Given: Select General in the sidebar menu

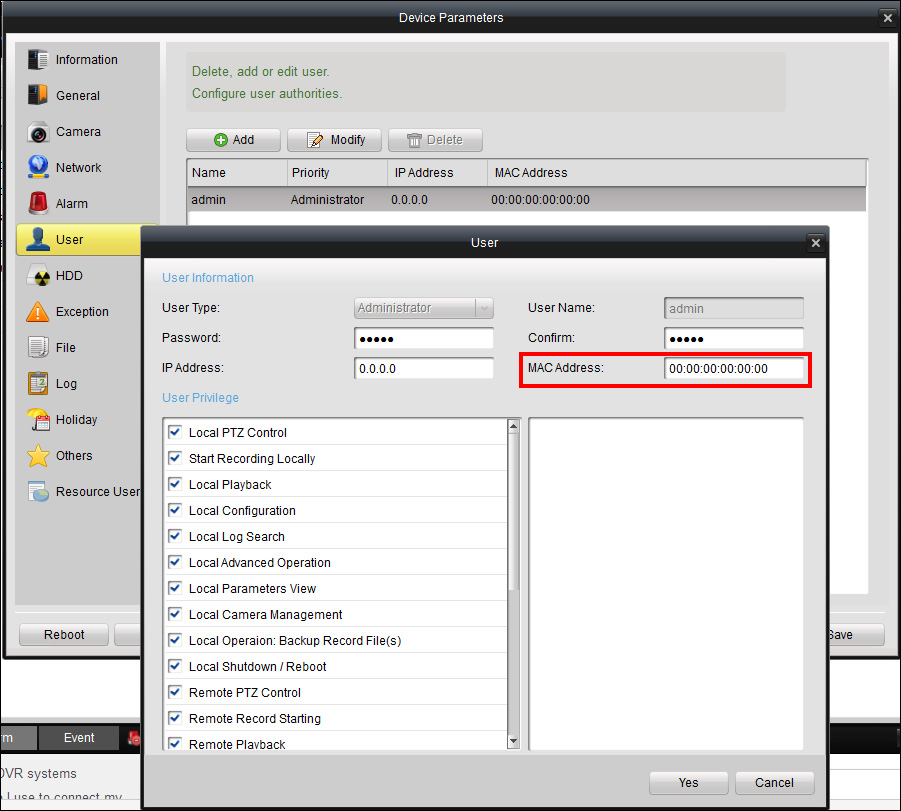Looking at the screenshot, I should click(78, 95).
